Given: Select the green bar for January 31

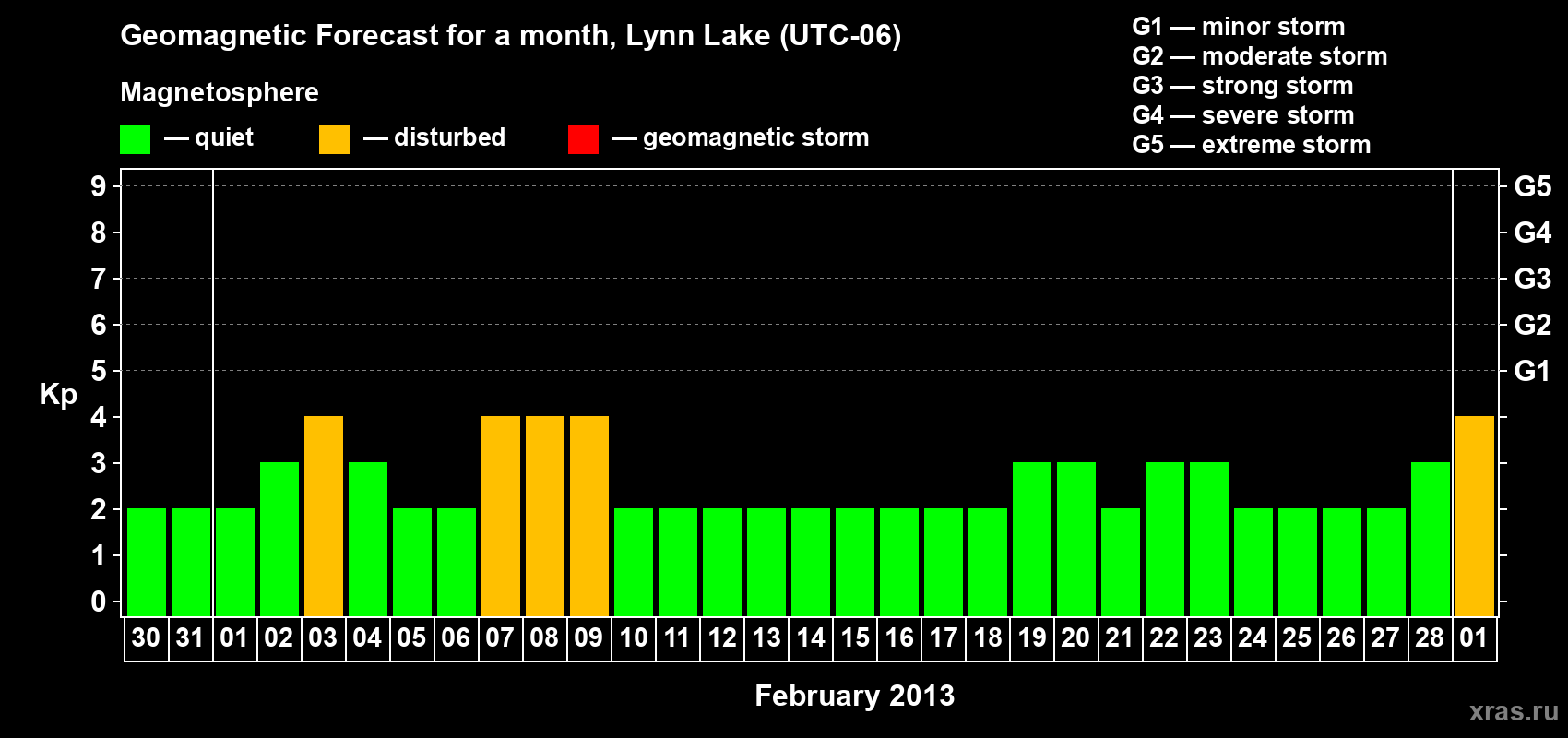Looking at the screenshot, I should tap(191, 563).
